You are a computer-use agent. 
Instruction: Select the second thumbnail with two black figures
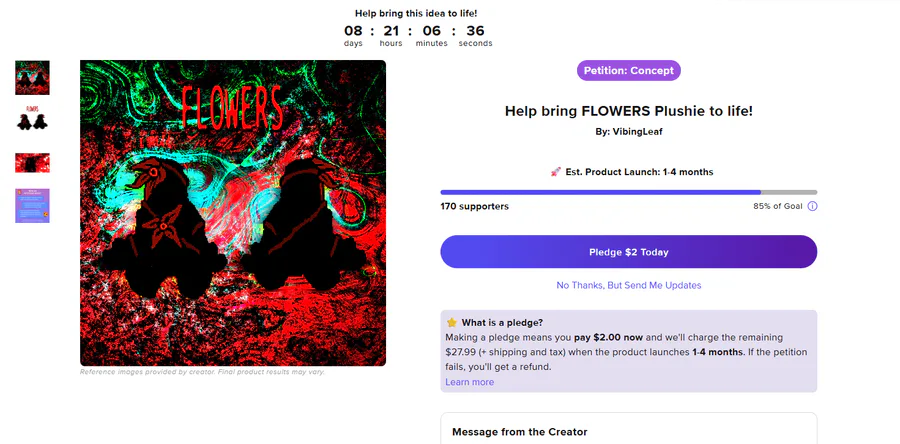32,118
